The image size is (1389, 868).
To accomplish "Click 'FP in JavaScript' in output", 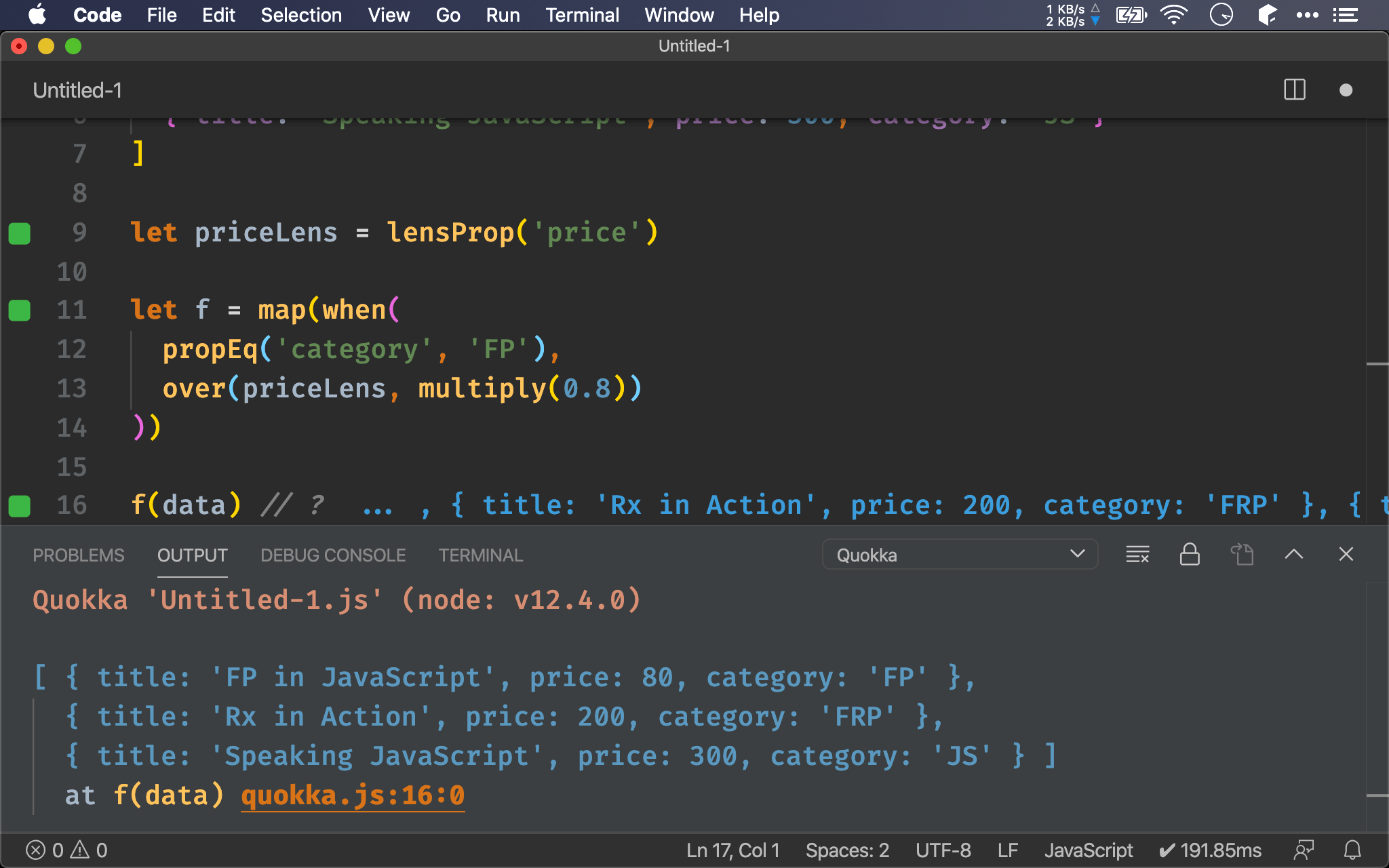I will 353,677.
